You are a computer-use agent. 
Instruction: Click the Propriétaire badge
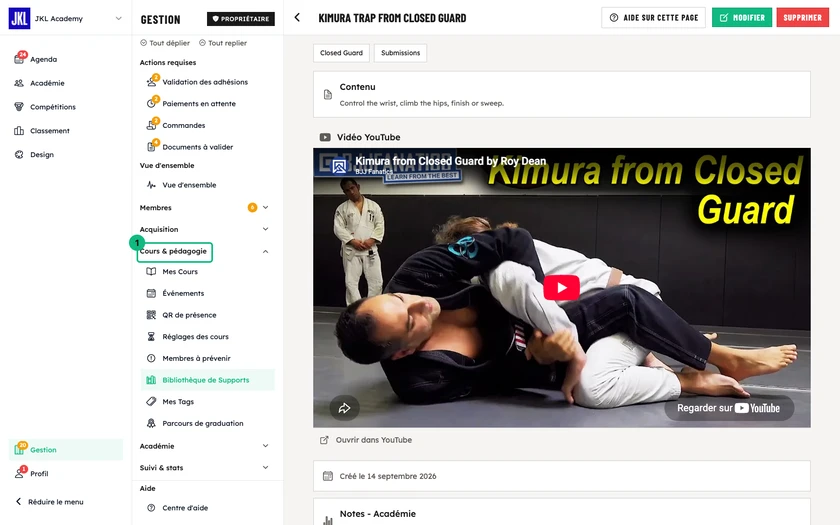tap(241, 19)
